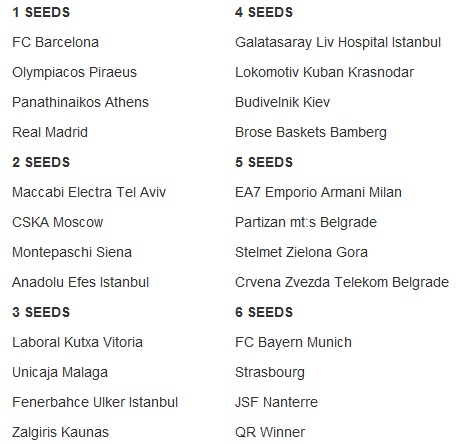Select Olympiacos Piraeus in 1 Seeds
This screenshot has height=444, width=459.
(x=75, y=72)
